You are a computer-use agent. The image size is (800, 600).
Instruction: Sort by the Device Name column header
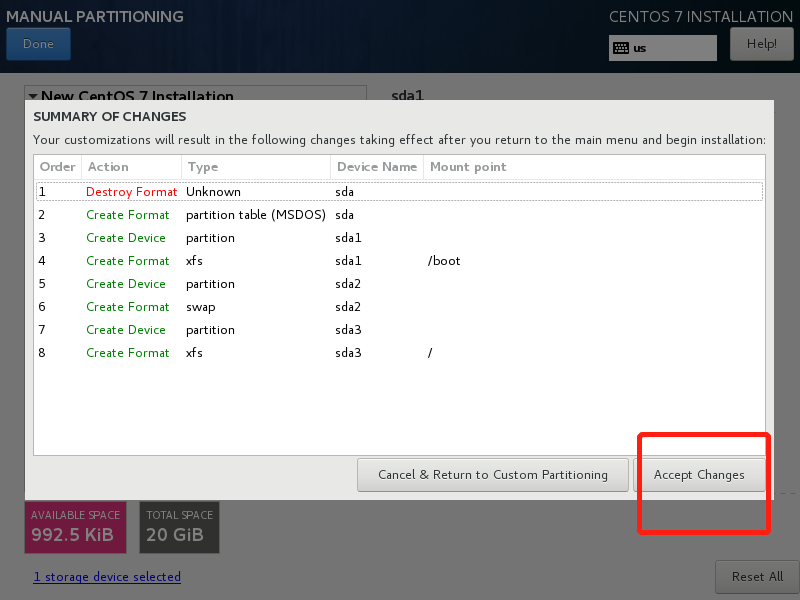point(377,167)
